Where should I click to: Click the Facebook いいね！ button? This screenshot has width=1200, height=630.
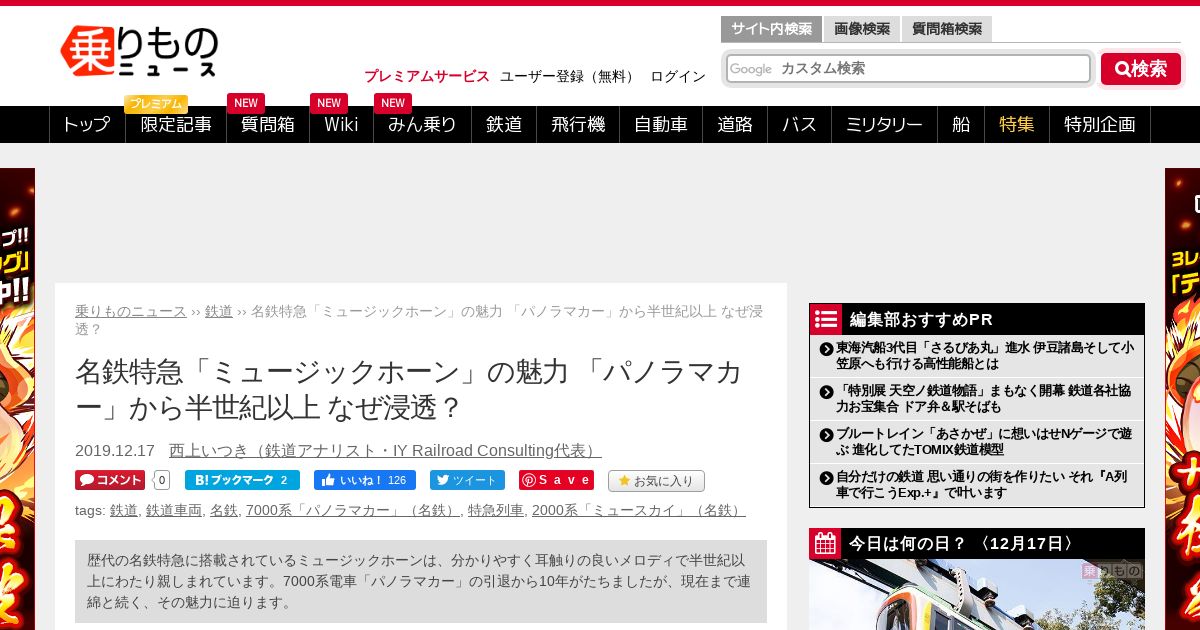pos(365,480)
